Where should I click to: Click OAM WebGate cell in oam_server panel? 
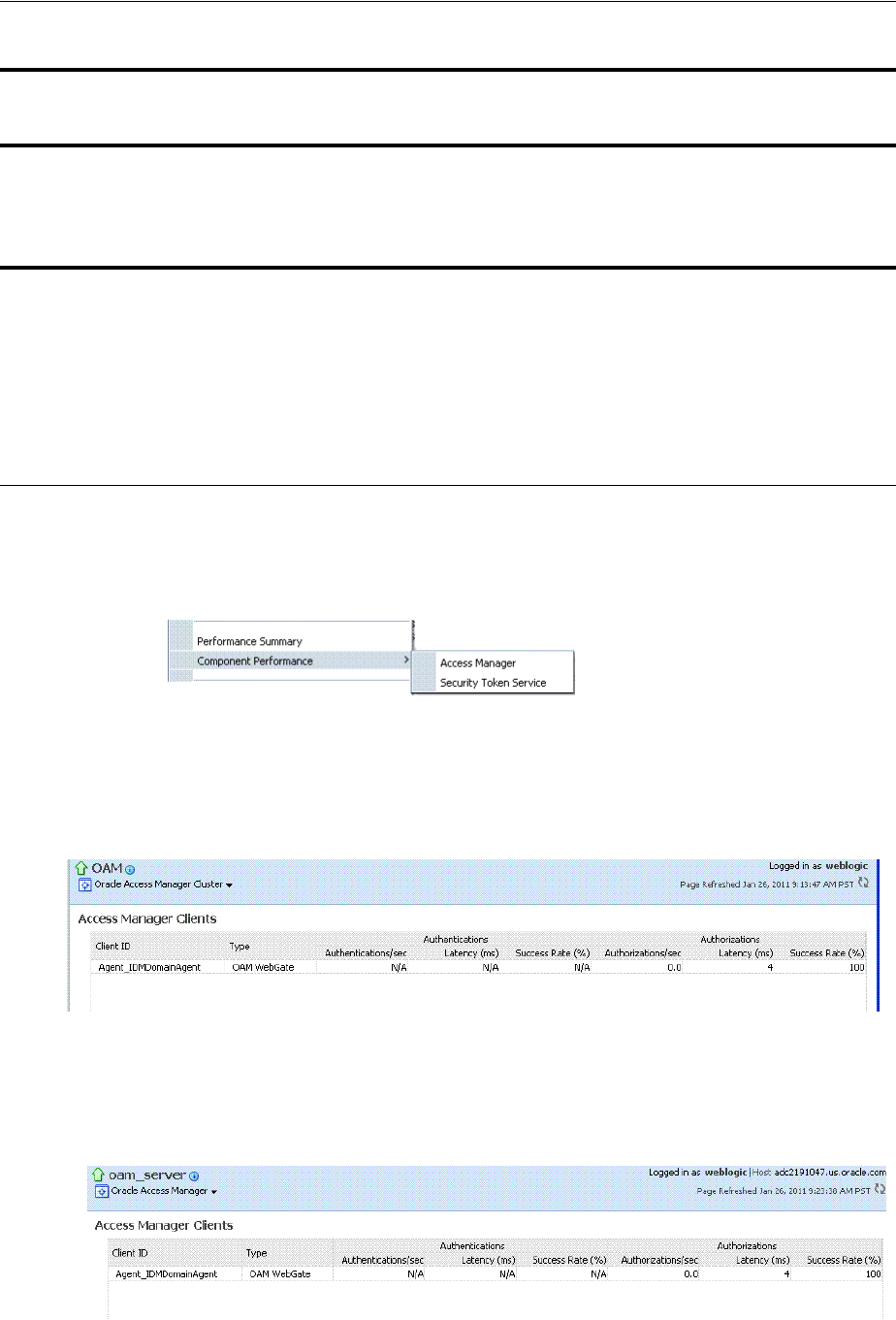pos(279,1274)
